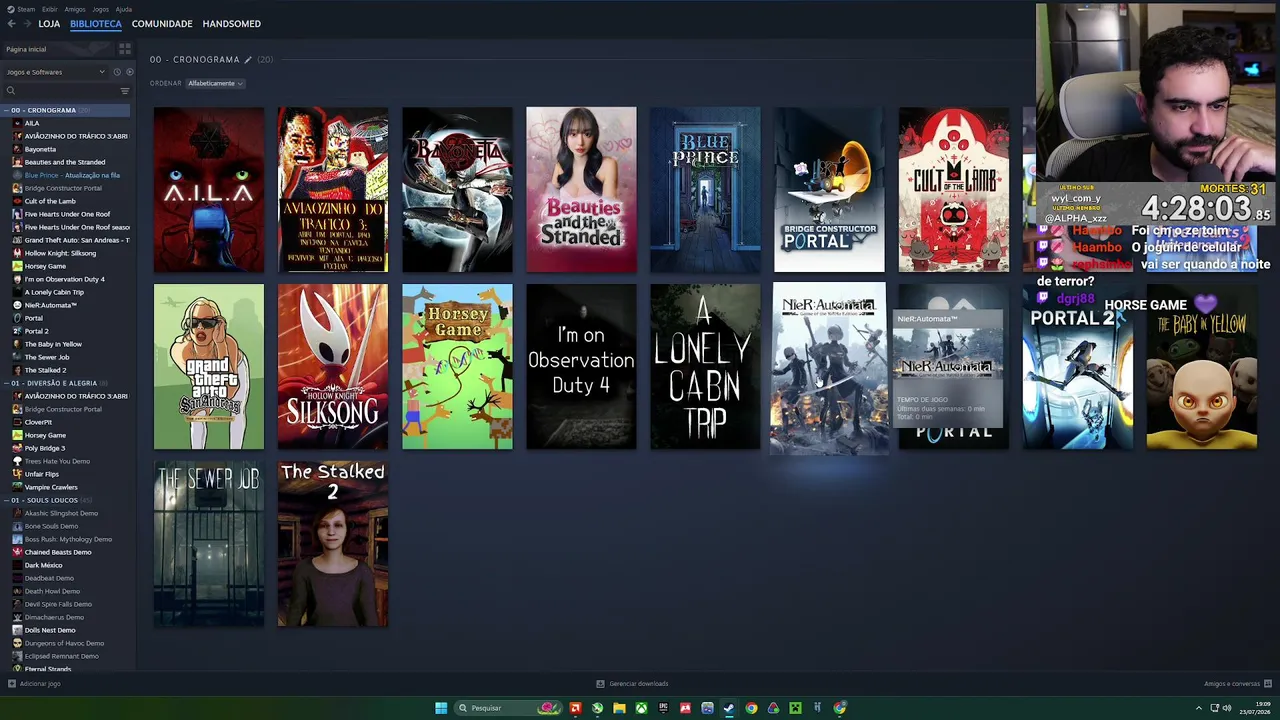Select CloverPit in the sidebar list

(x=38, y=422)
